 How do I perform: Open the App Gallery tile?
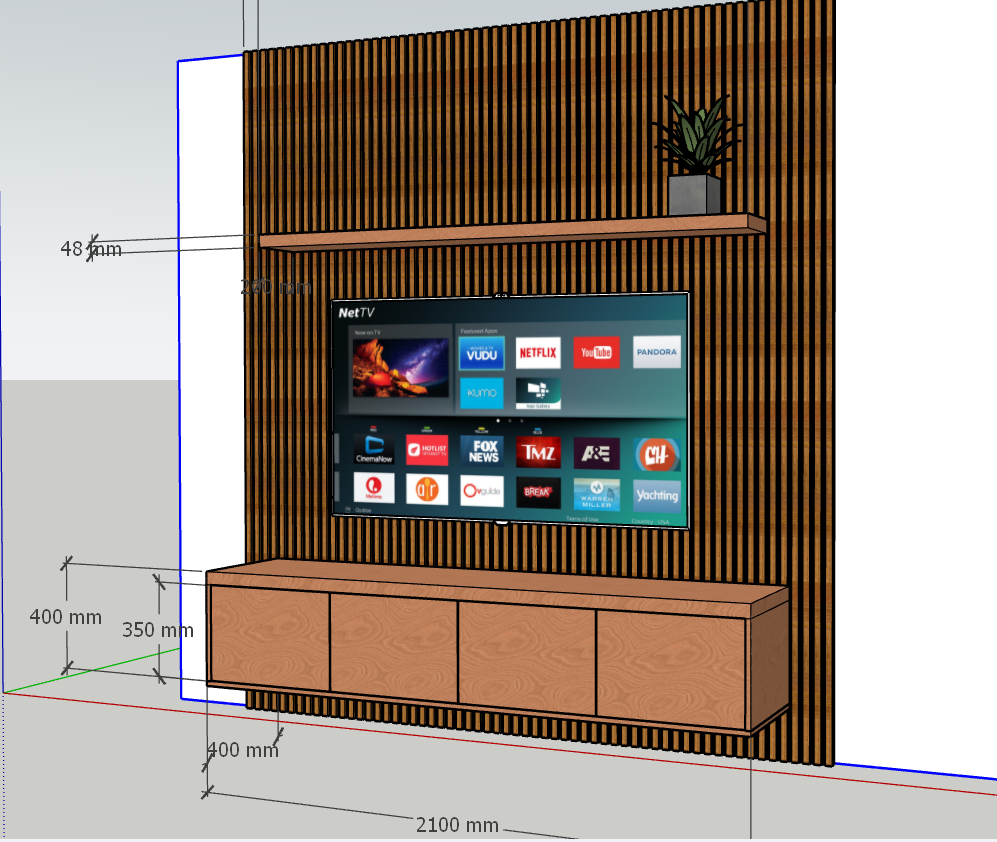tap(538, 392)
